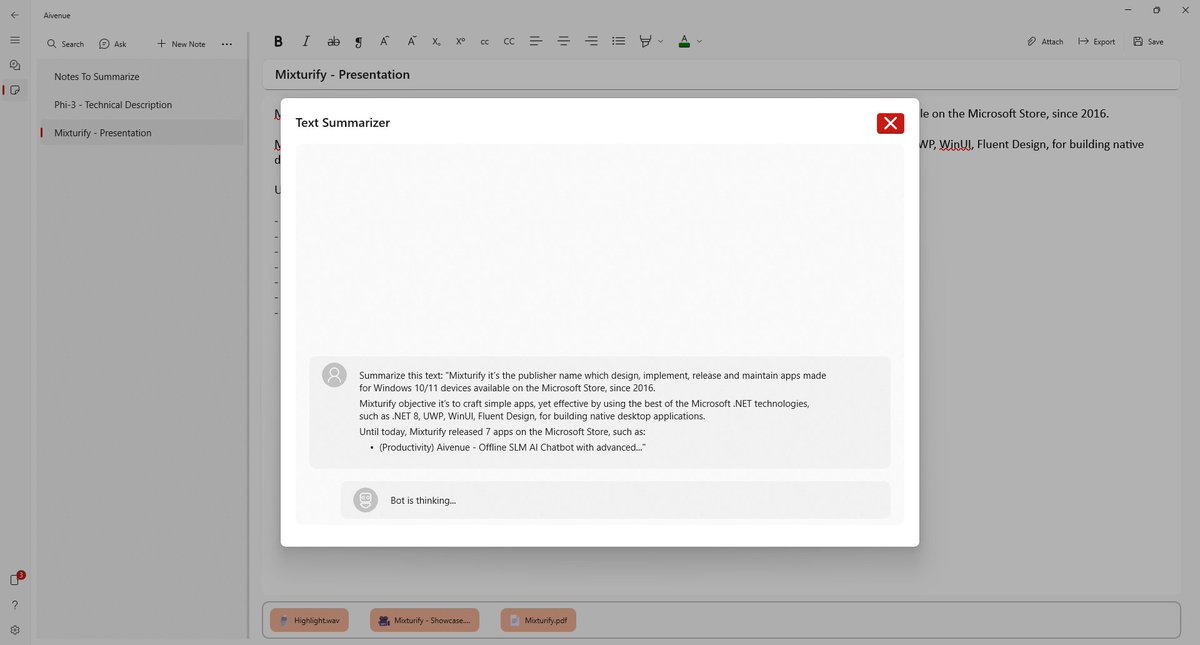The width and height of the screenshot is (1200, 645).
Task: Click the 'Text Summarizer' dialog title
Action: [x=343, y=123]
